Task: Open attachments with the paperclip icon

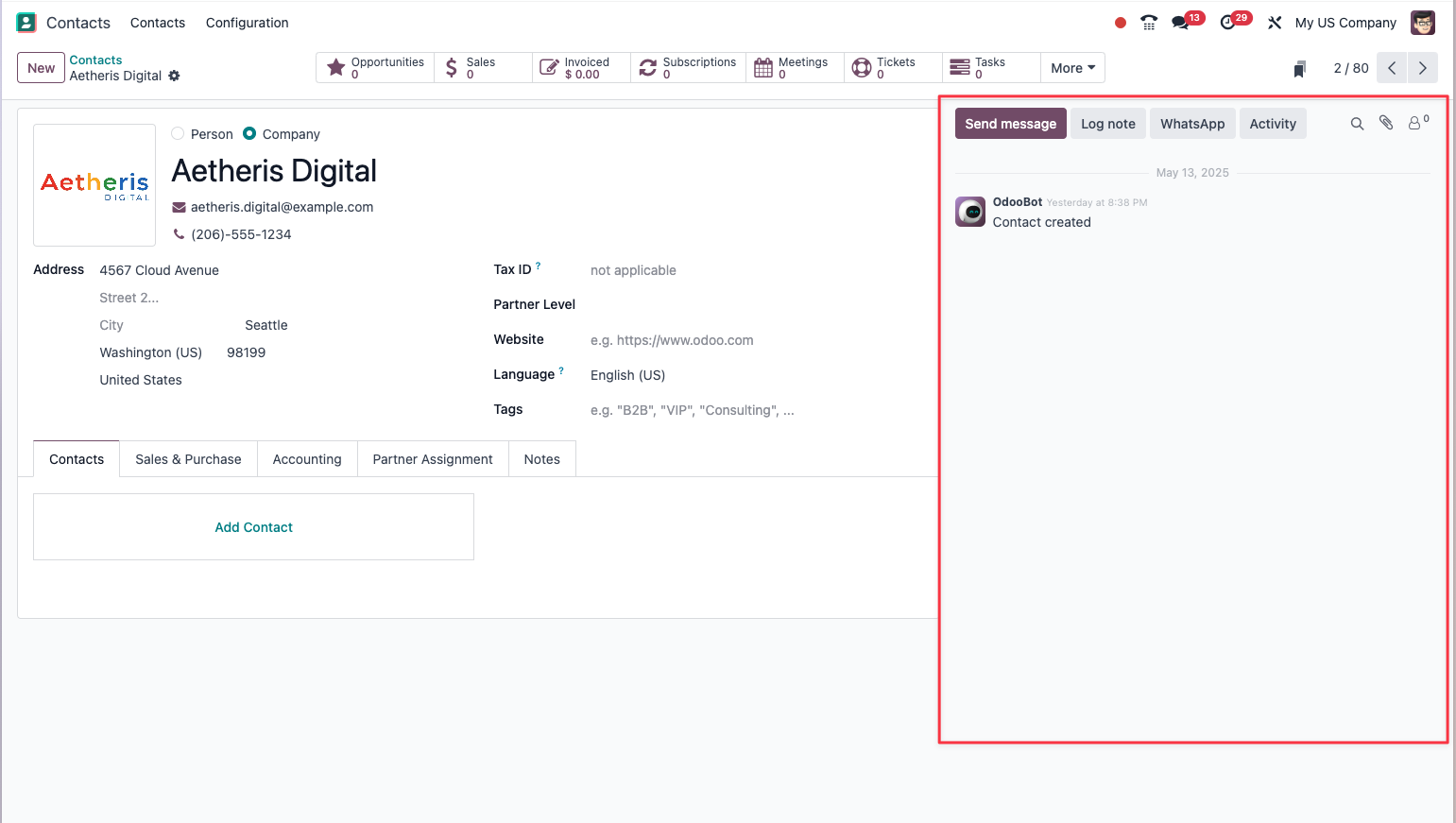Action: [1386, 123]
